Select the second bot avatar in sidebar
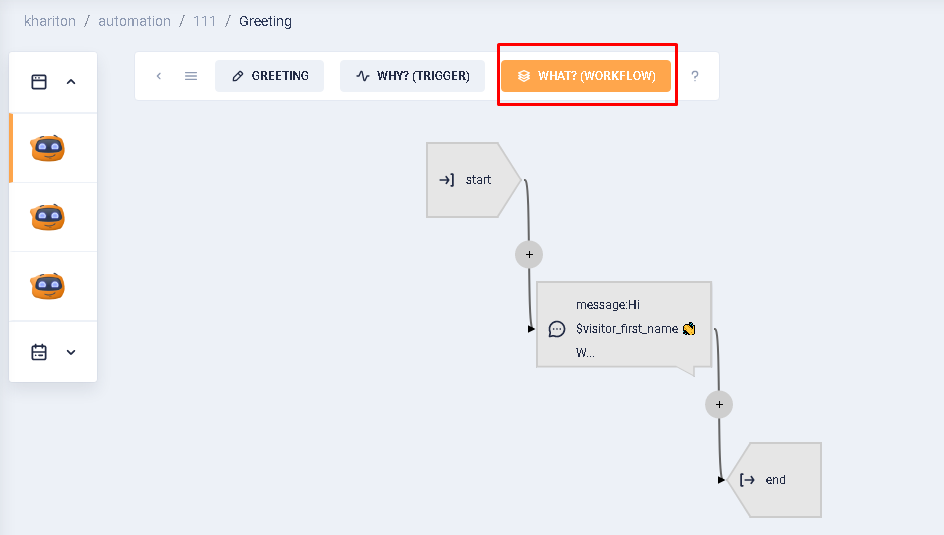 coord(48,217)
